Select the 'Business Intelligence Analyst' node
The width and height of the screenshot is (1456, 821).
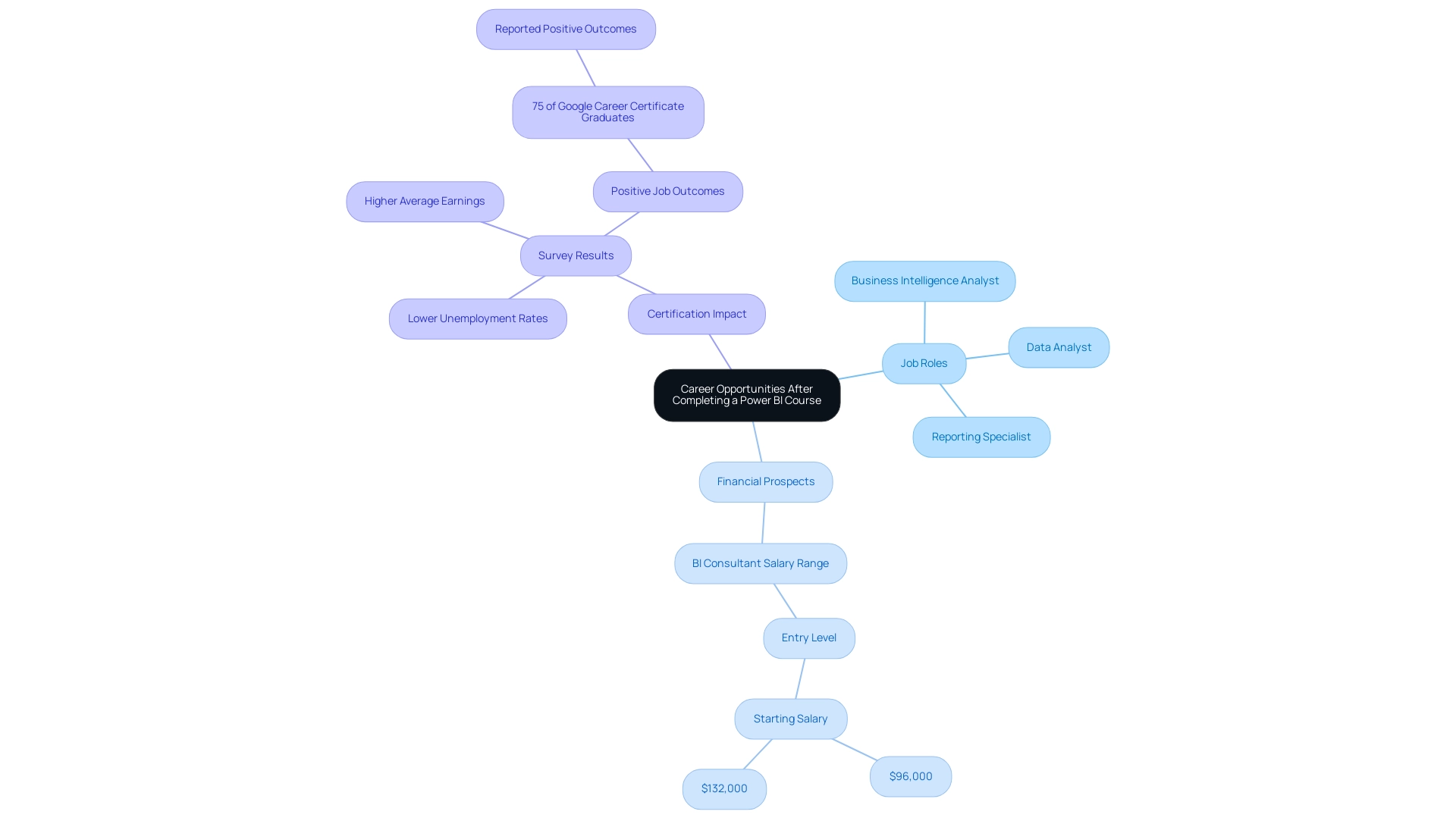(924, 280)
